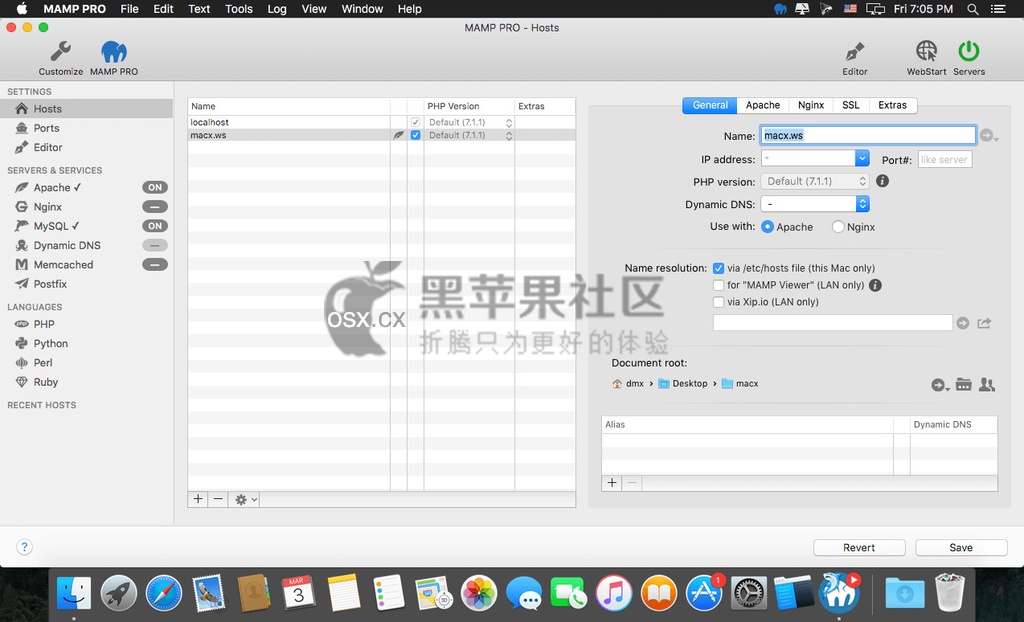Toggle the Dynamic DNS switch
Image resolution: width=1024 pixels, height=622 pixels.
click(x=155, y=246)
